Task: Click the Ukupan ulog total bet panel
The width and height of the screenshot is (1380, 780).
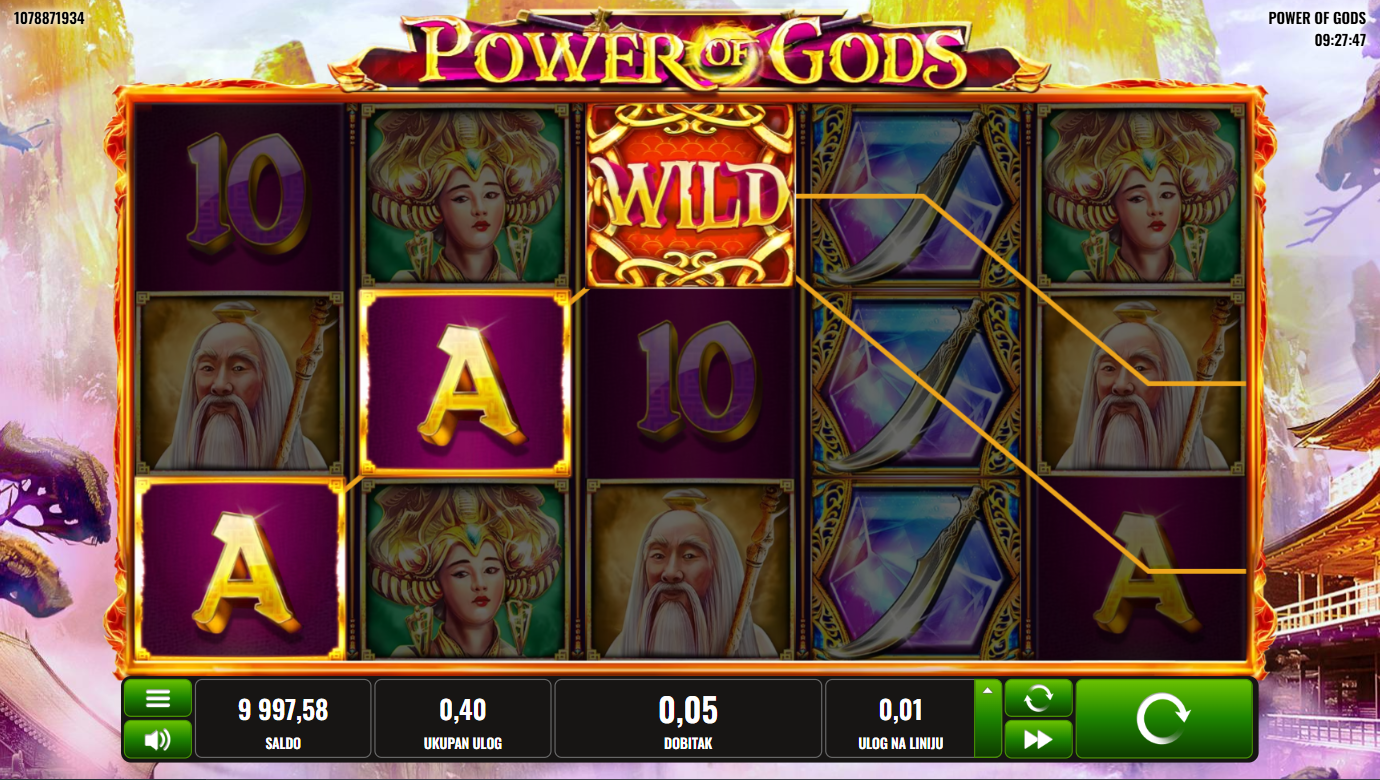Action: point(463,719)
